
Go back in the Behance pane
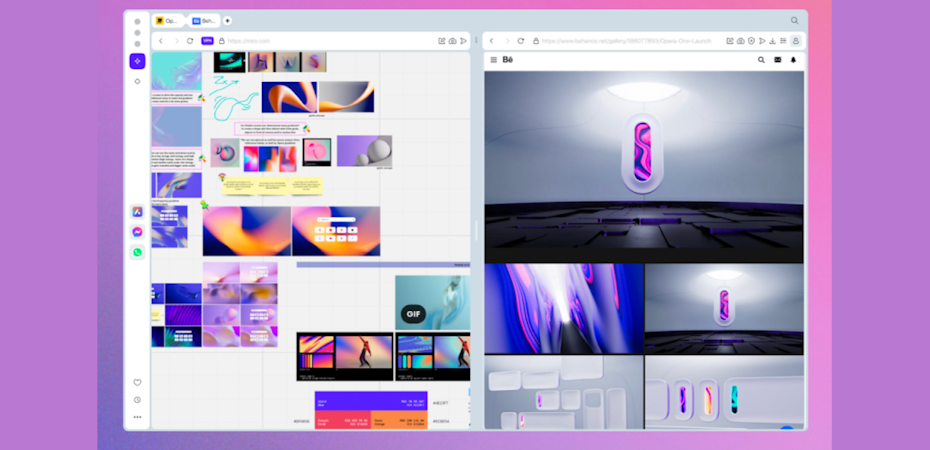tap(491, 41)
